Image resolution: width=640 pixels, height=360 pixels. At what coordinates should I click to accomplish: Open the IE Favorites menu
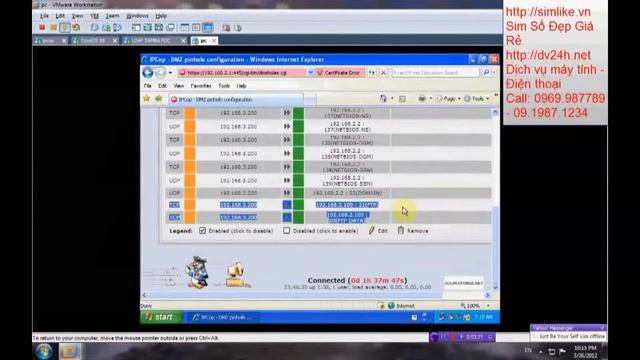201,86
